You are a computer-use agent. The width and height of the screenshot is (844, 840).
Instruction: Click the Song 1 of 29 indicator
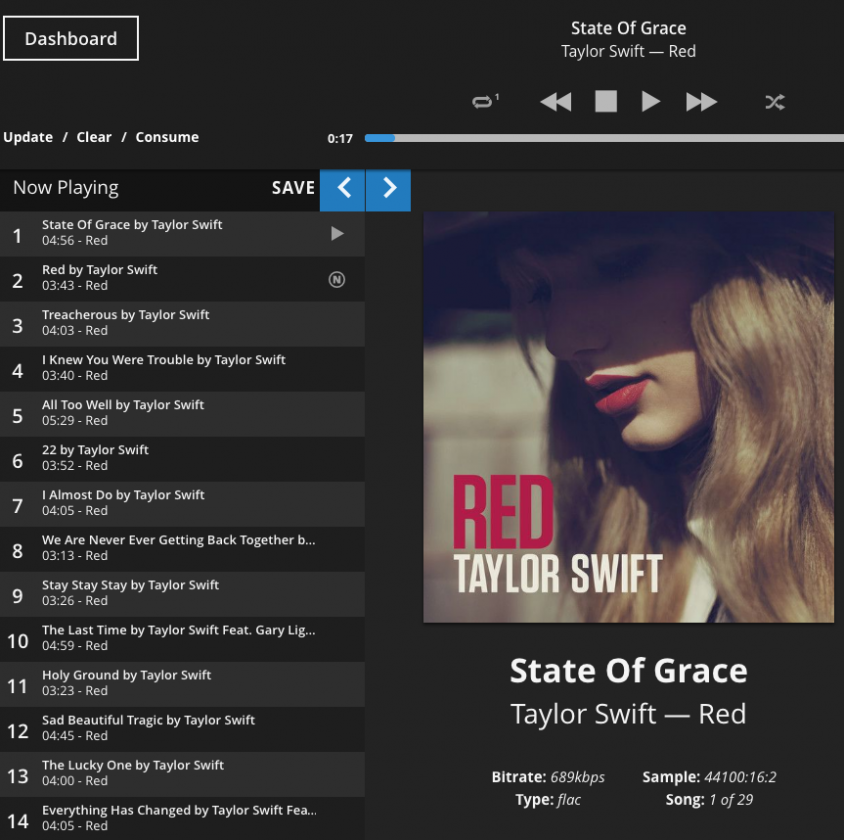[709, 800]
